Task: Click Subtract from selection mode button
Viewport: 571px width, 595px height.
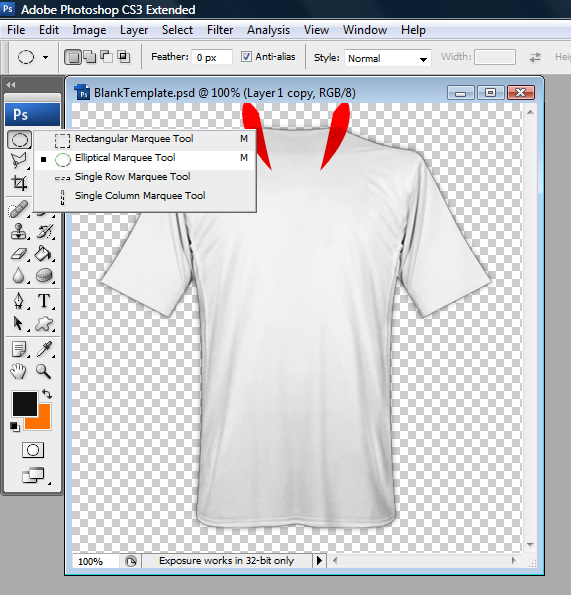Action: pyautogui.click(x=107, y=57)
